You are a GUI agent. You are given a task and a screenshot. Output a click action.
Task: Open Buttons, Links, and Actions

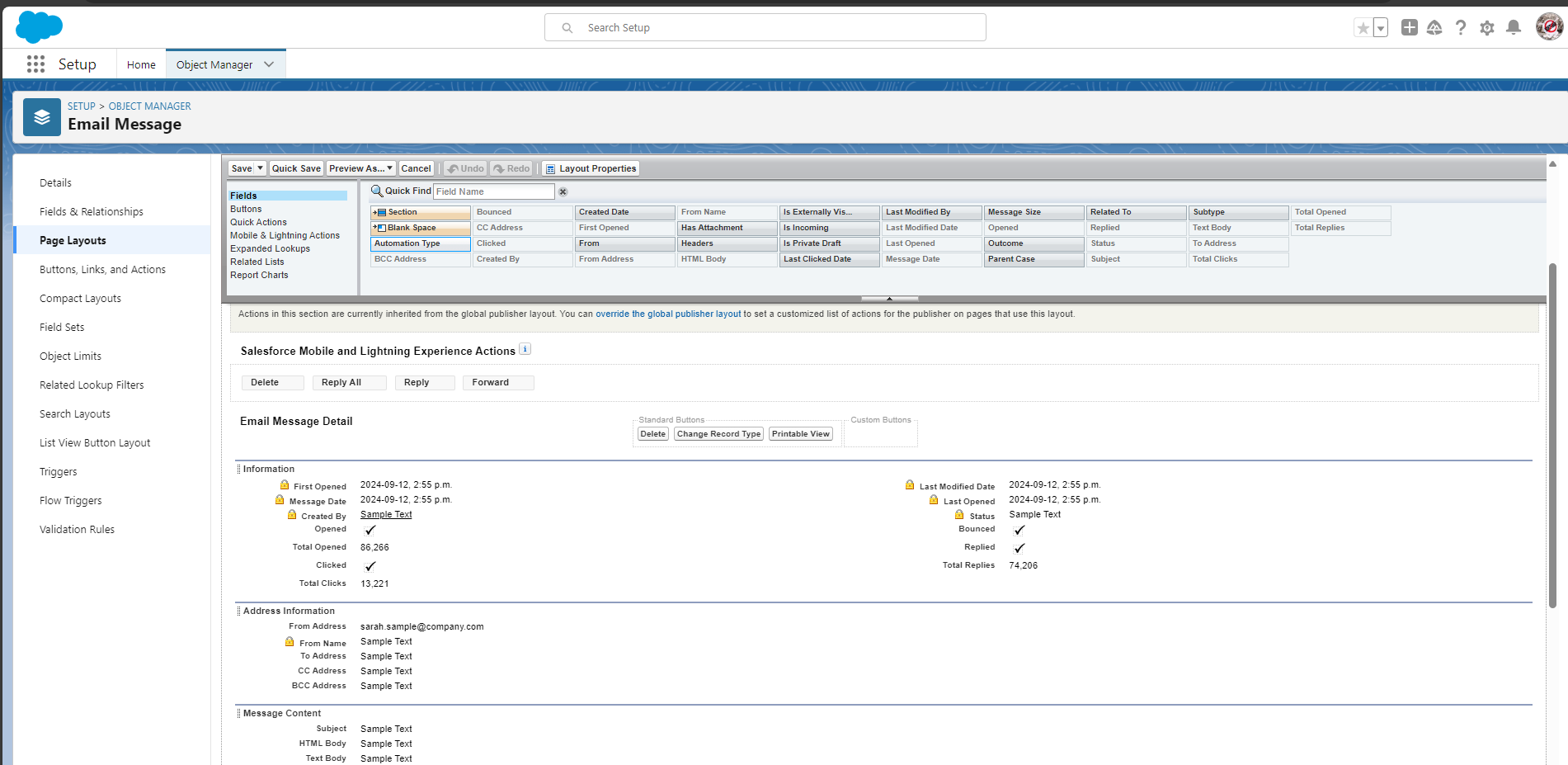[x=102, y=269]
